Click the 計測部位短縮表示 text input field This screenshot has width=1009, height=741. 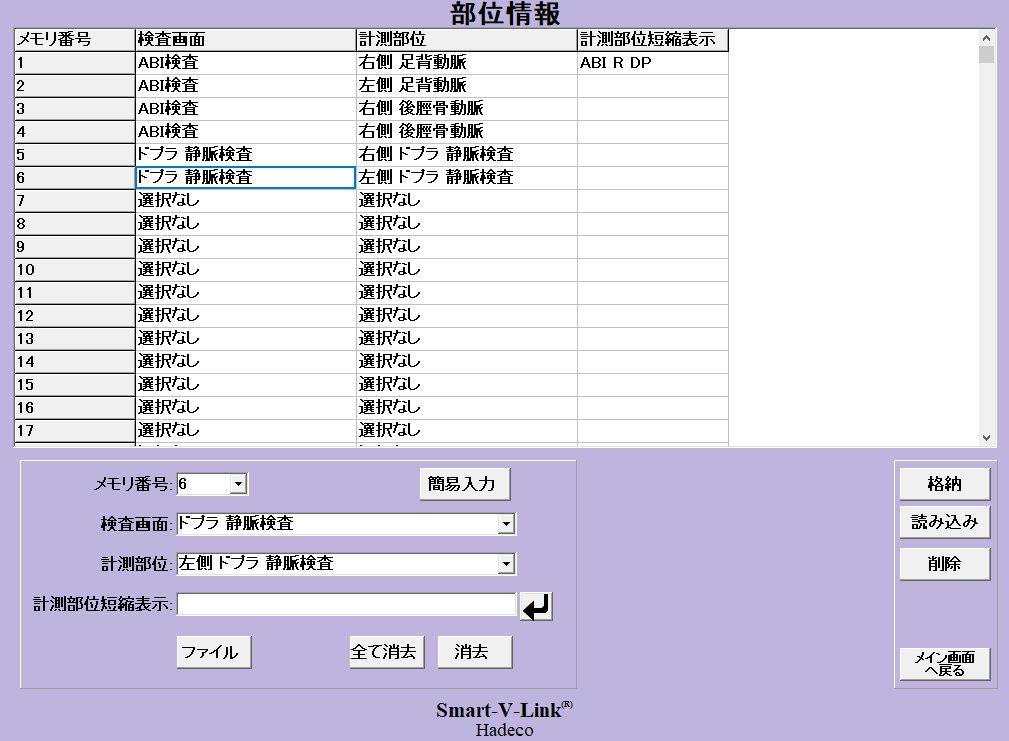[x=346, y=604]
